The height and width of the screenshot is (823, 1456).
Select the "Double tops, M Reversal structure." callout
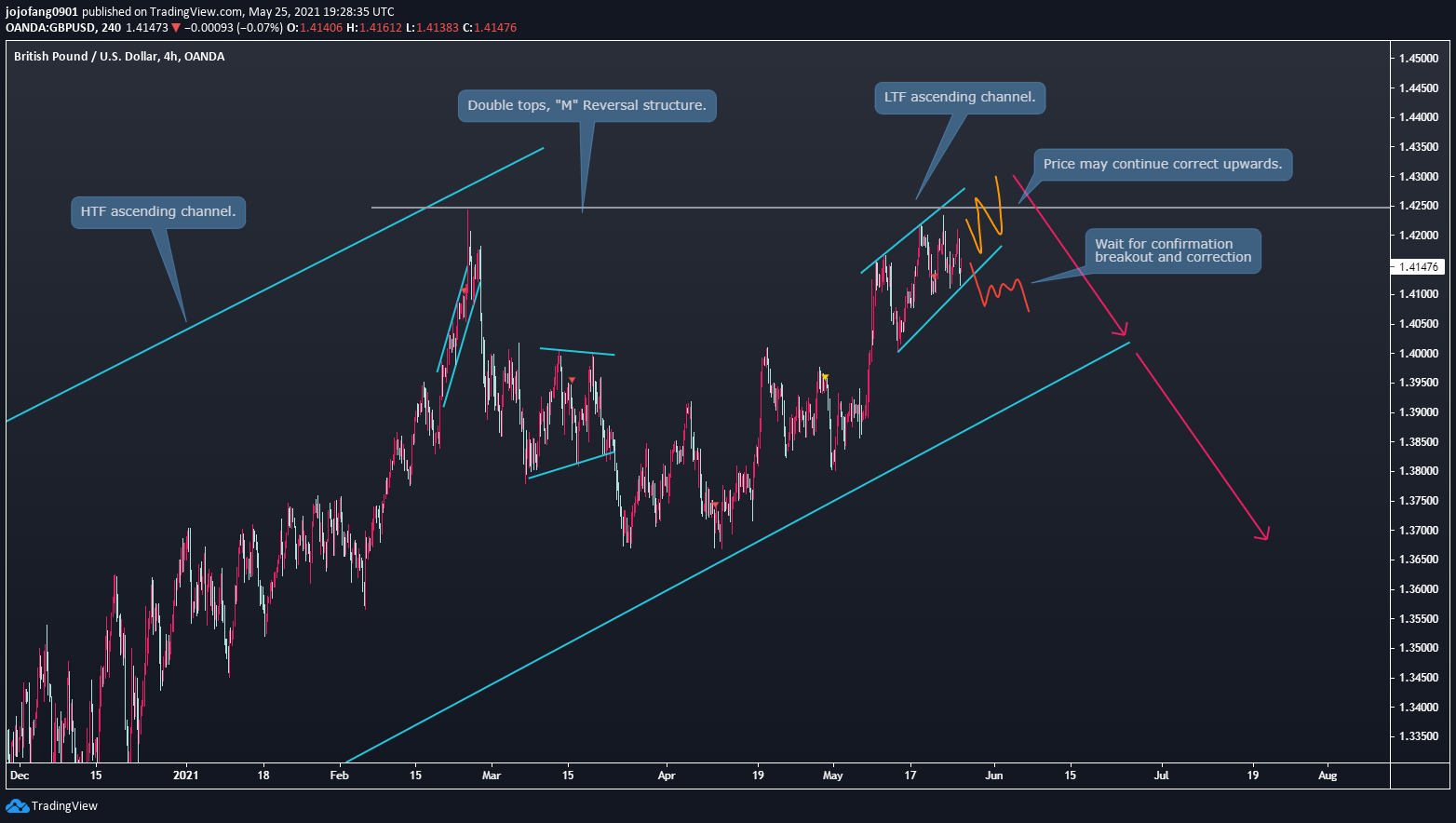[x=586, y=105]
